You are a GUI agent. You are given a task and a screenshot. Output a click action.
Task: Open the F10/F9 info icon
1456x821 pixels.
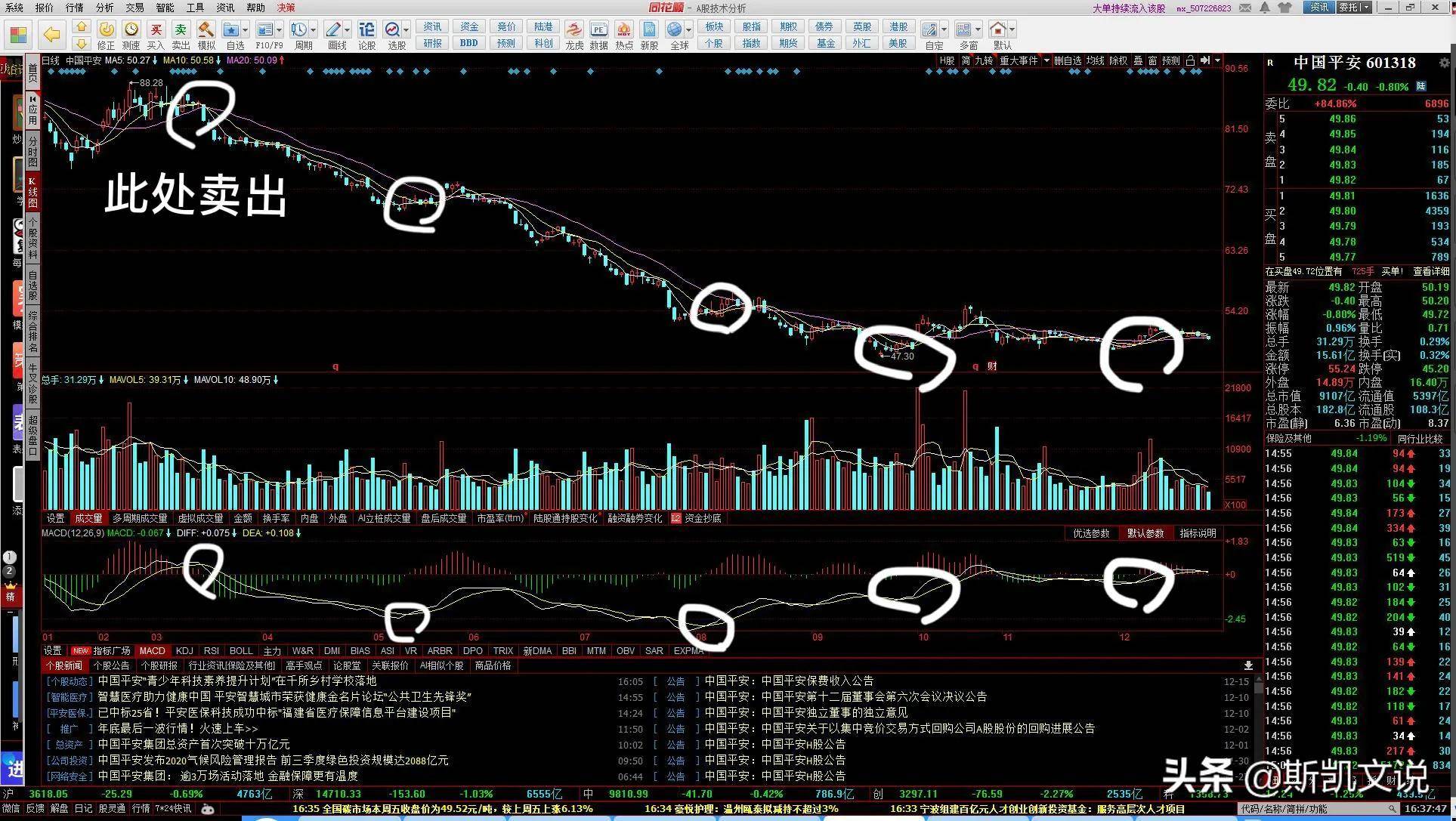point(264,29)
